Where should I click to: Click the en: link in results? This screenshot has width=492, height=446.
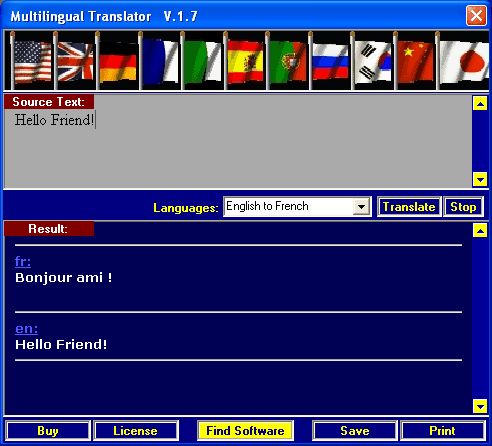point(26,329)
